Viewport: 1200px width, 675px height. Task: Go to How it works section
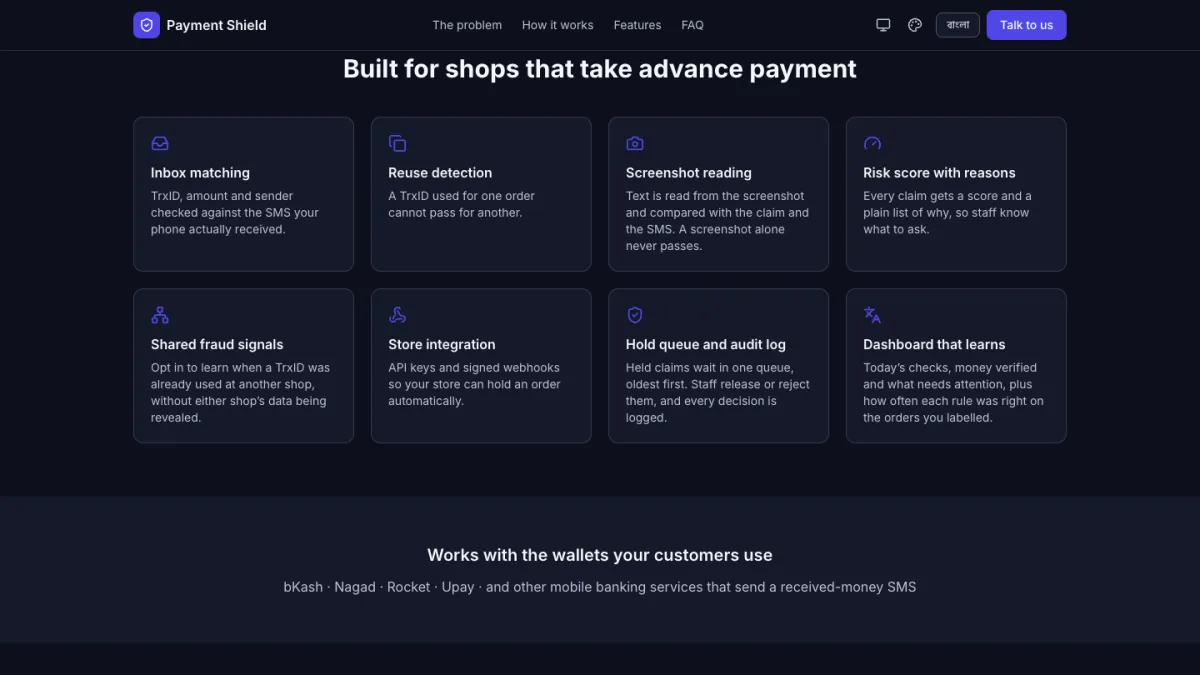pos(557,25)
